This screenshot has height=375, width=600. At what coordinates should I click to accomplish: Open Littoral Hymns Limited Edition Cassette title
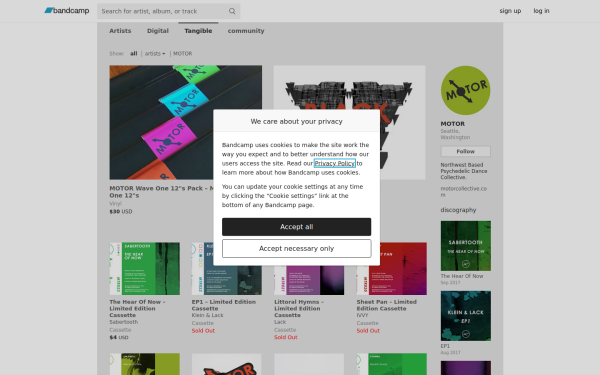point(299,308)
